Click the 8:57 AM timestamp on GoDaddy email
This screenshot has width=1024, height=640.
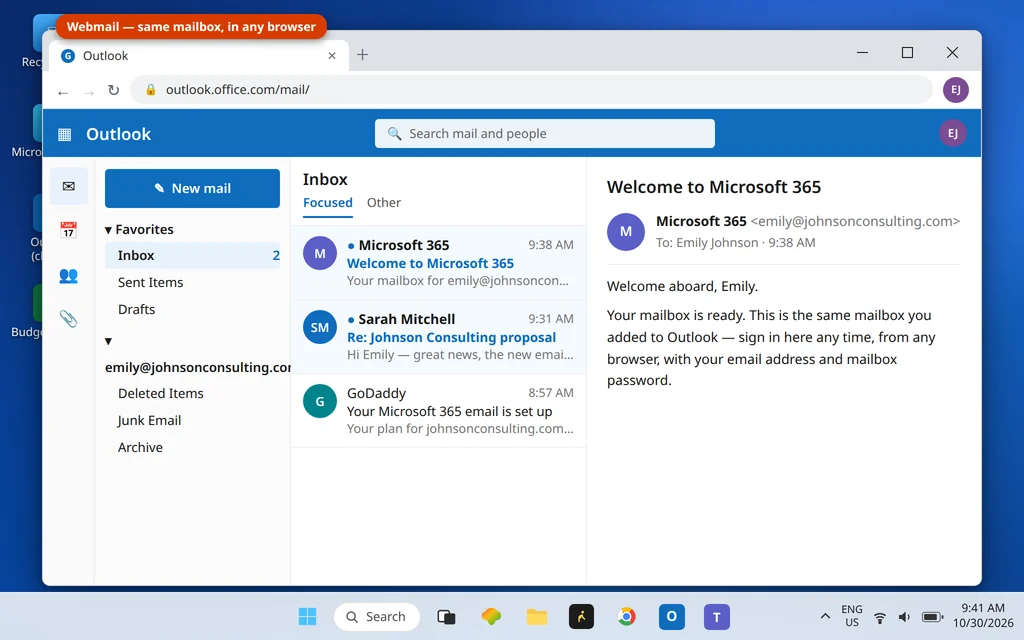click(551, 392)
